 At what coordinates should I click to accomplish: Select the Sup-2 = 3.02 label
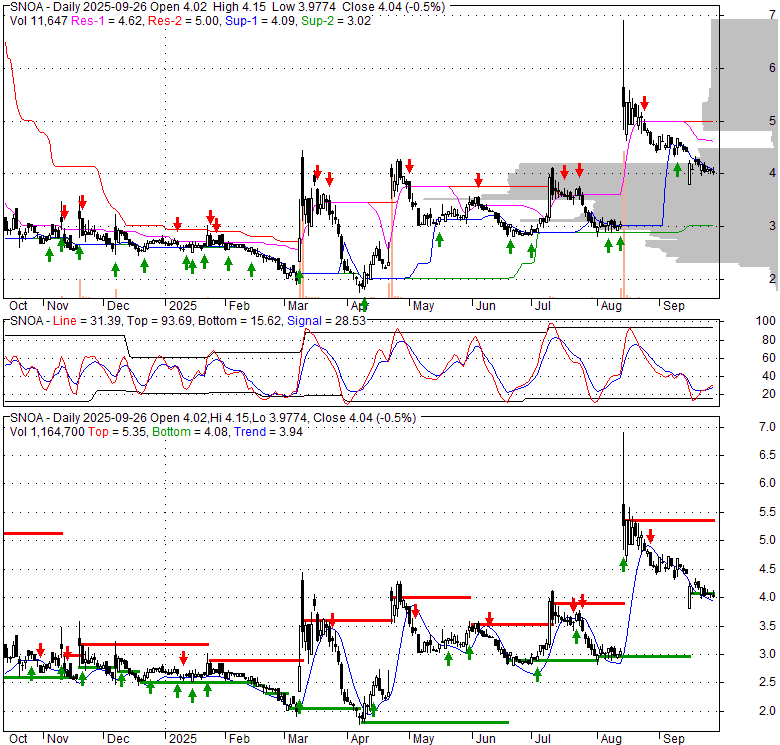(336, 21)
